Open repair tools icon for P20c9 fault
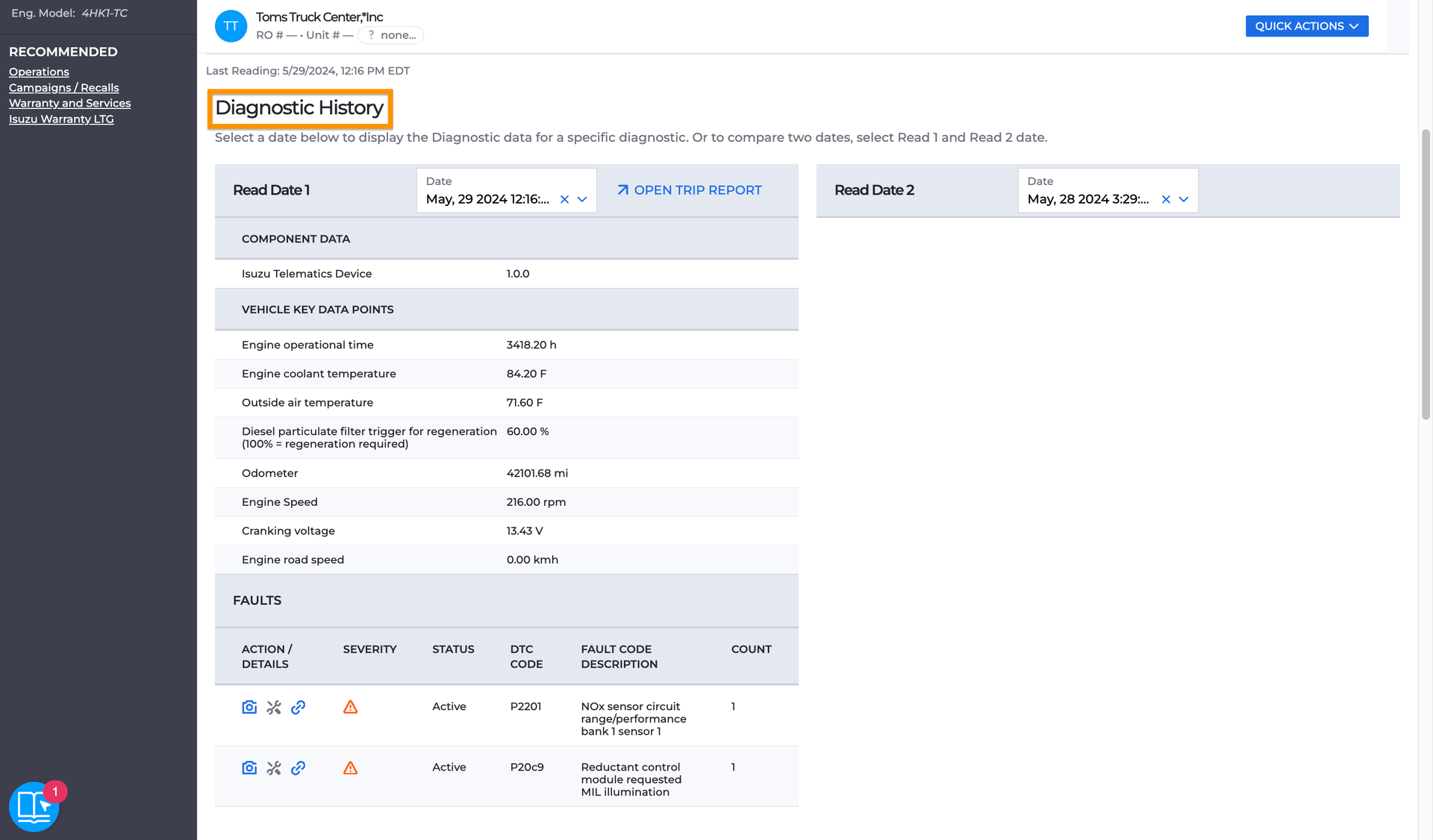This screenshot has width=1433, height=840. (274, 768)
